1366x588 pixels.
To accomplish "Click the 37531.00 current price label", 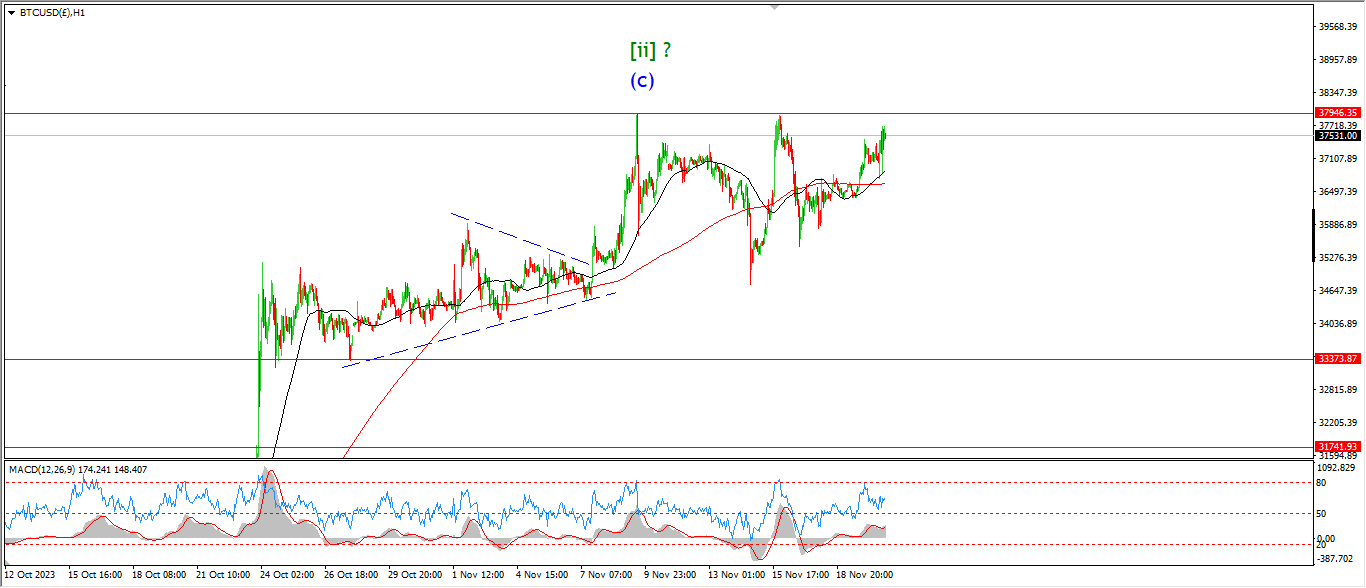I will coord(1336,135).
